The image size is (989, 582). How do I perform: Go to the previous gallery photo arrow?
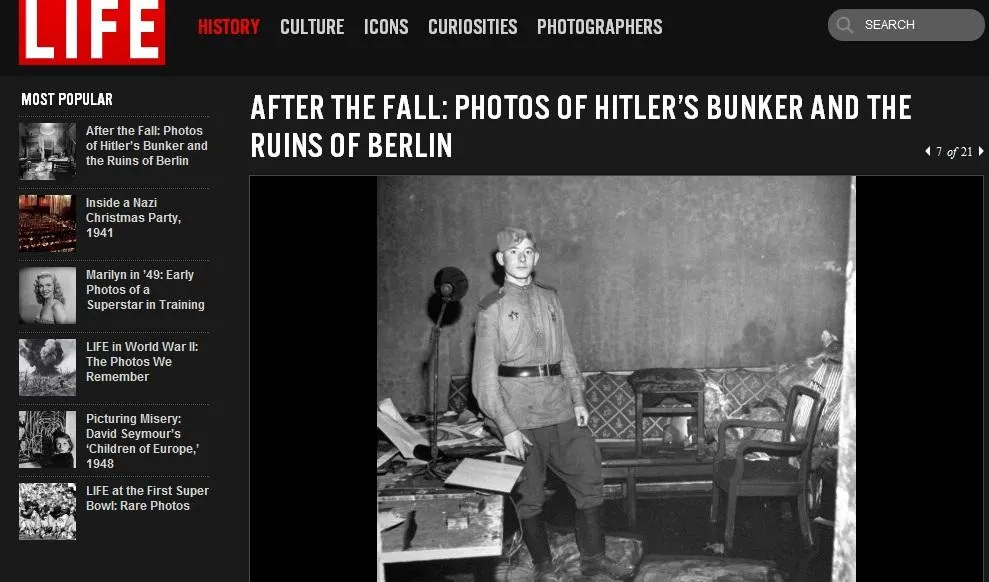point(927,151)
